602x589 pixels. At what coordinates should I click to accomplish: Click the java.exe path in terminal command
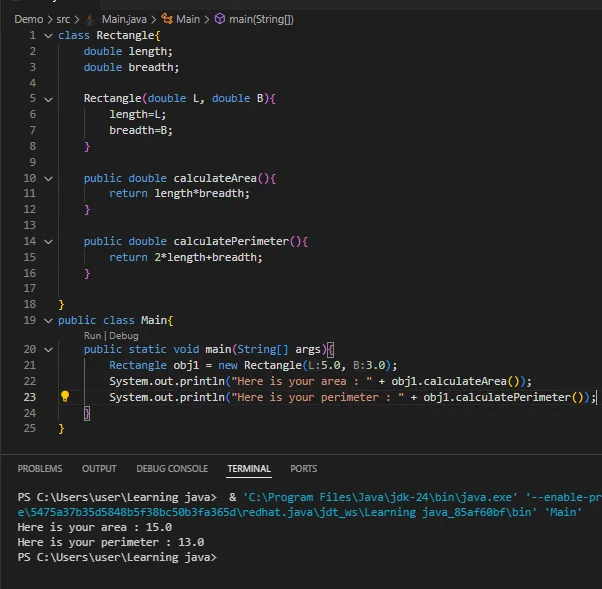380,497
